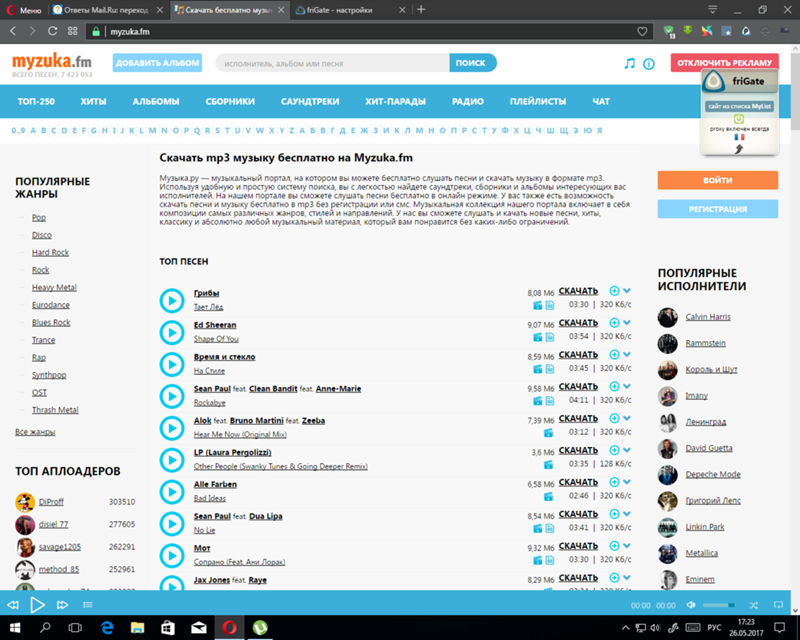Open video clip icon for Тает Лёд
This screenshot has width=800, height=640.
[x=538, y=305]
